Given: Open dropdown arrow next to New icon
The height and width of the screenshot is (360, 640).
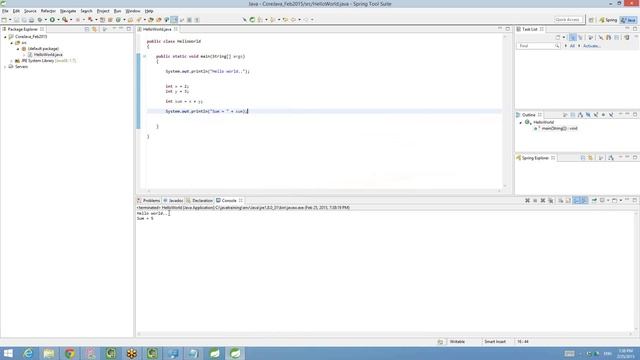Looking at the screenshot, I should point(10,20).
